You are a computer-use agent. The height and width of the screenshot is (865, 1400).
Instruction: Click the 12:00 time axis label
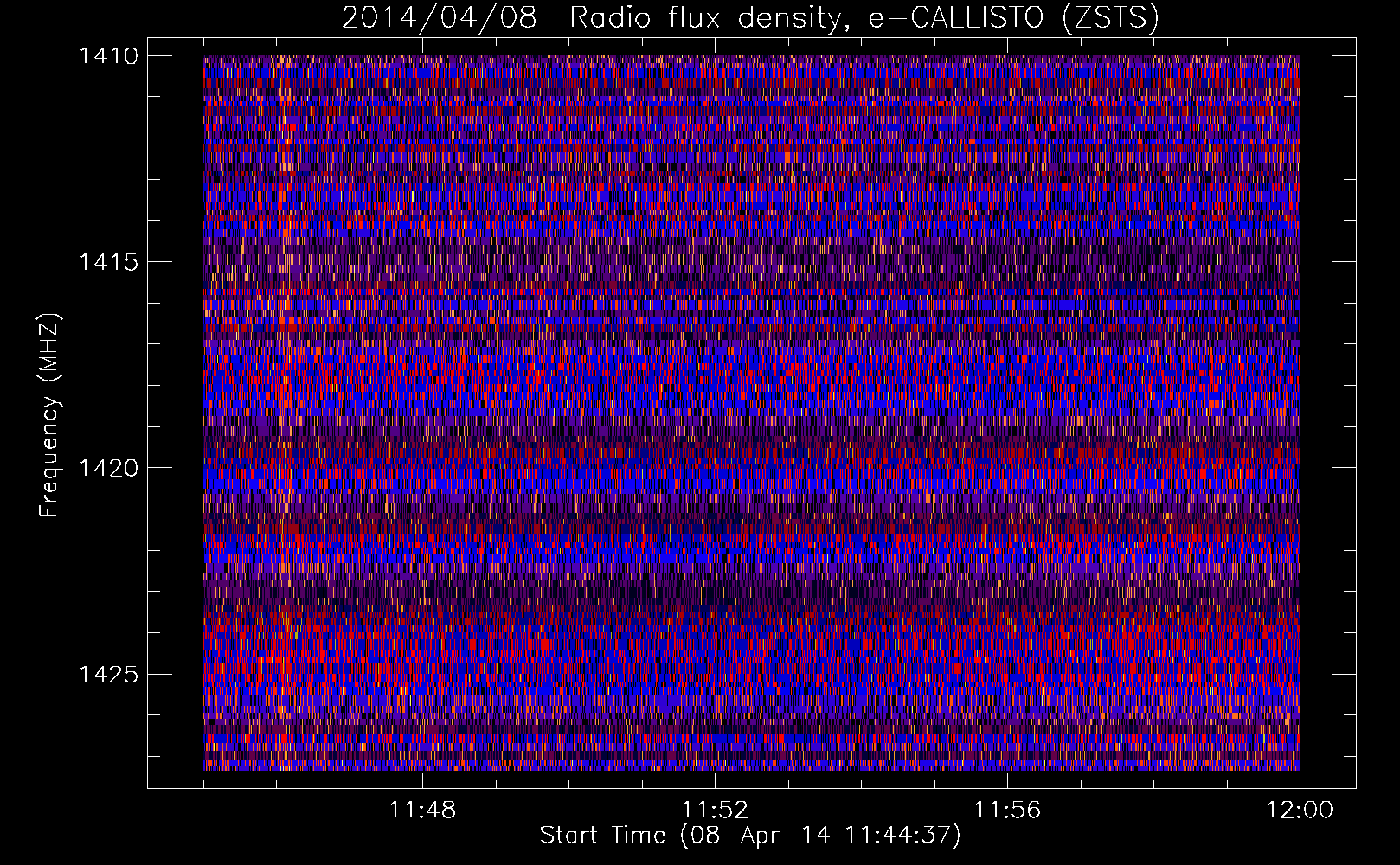click(x=1300, y=811)
